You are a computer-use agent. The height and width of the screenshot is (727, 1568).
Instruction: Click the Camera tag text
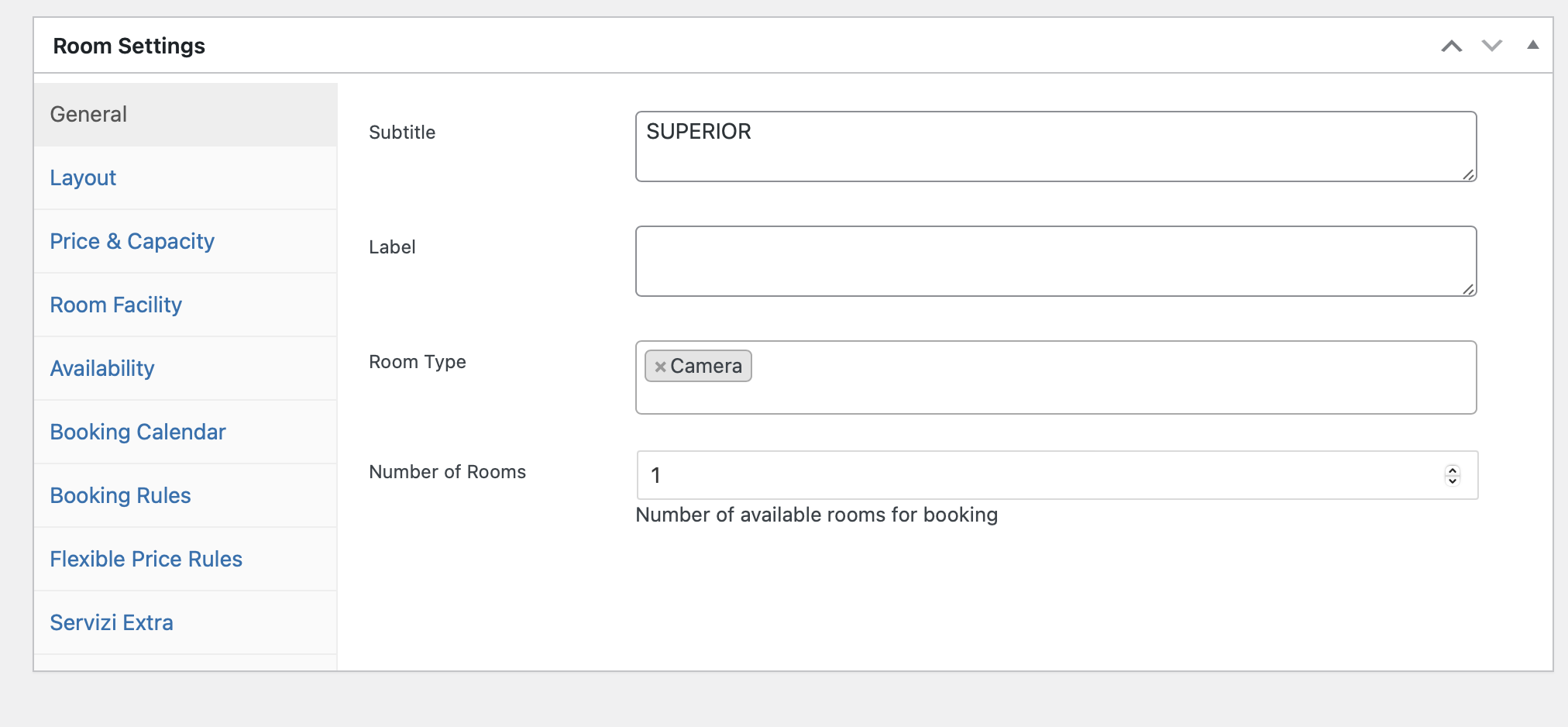click(x=706, y=367)
